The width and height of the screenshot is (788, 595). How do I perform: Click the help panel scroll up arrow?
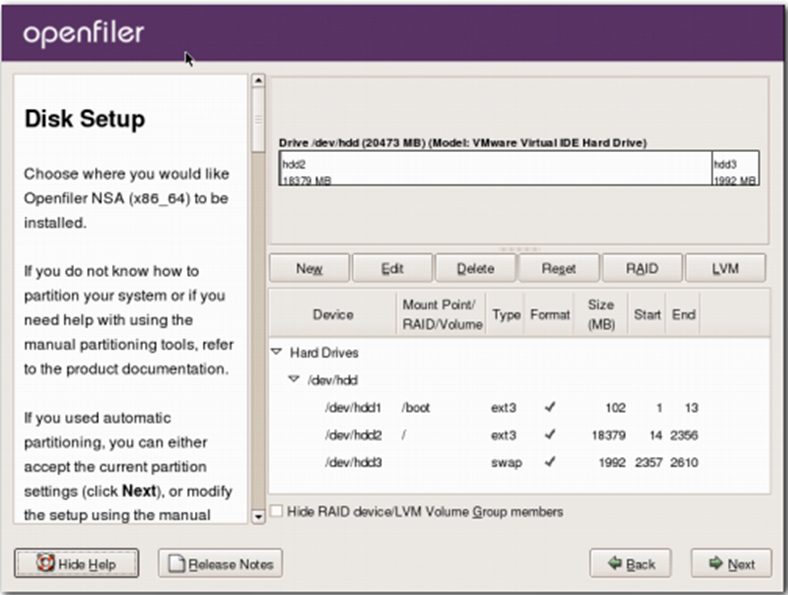click(x=258, y=80)
